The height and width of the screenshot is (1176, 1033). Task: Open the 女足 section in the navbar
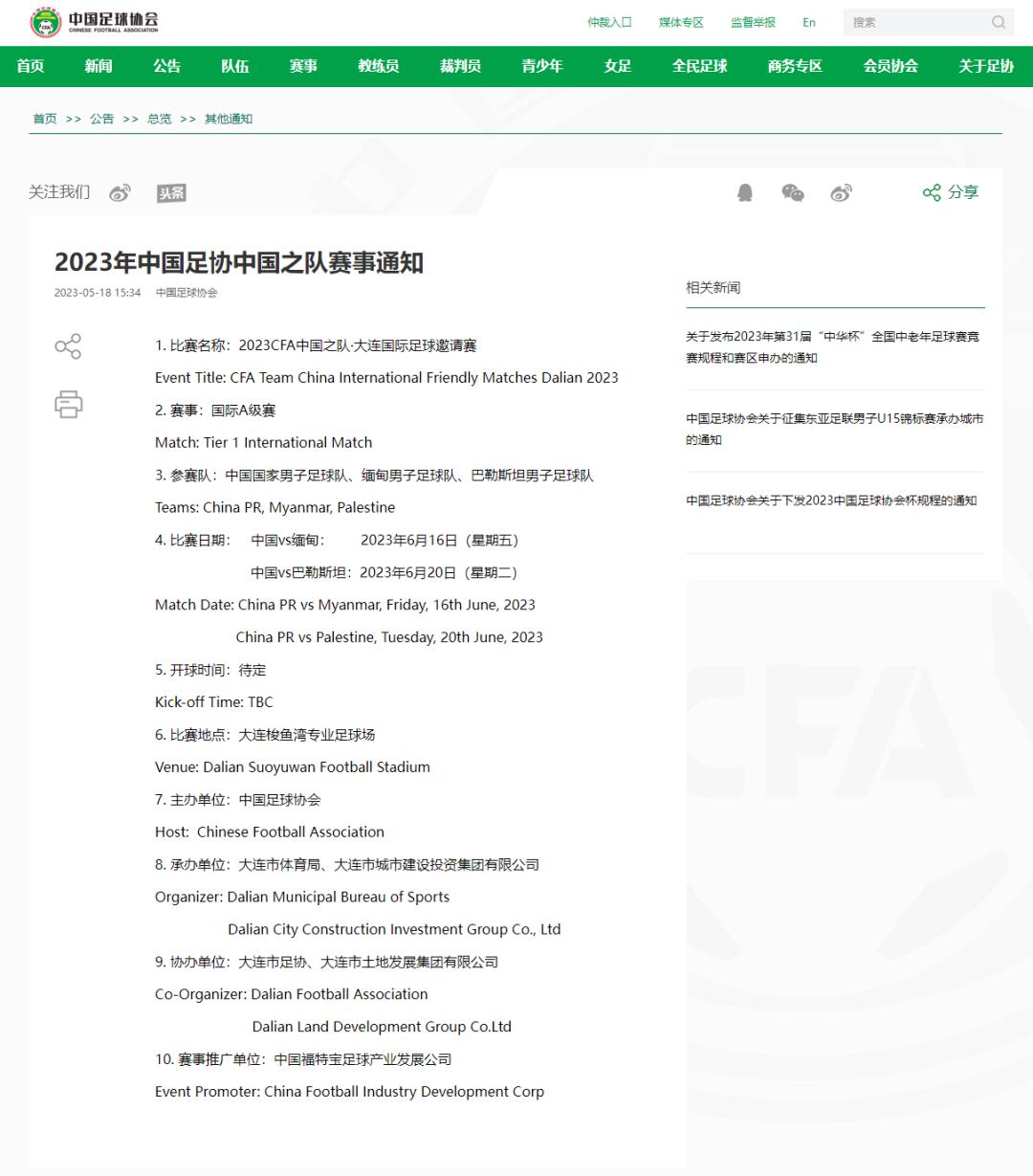[617, 67]
